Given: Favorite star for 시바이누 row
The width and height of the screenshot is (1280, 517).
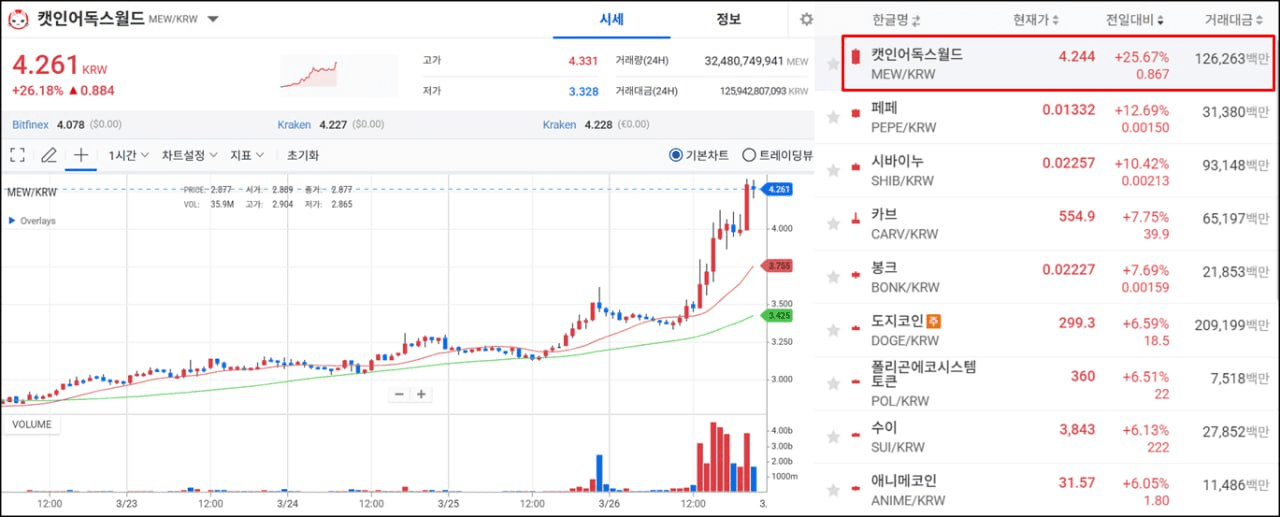Looking at the screenshot, I should 833,171.
